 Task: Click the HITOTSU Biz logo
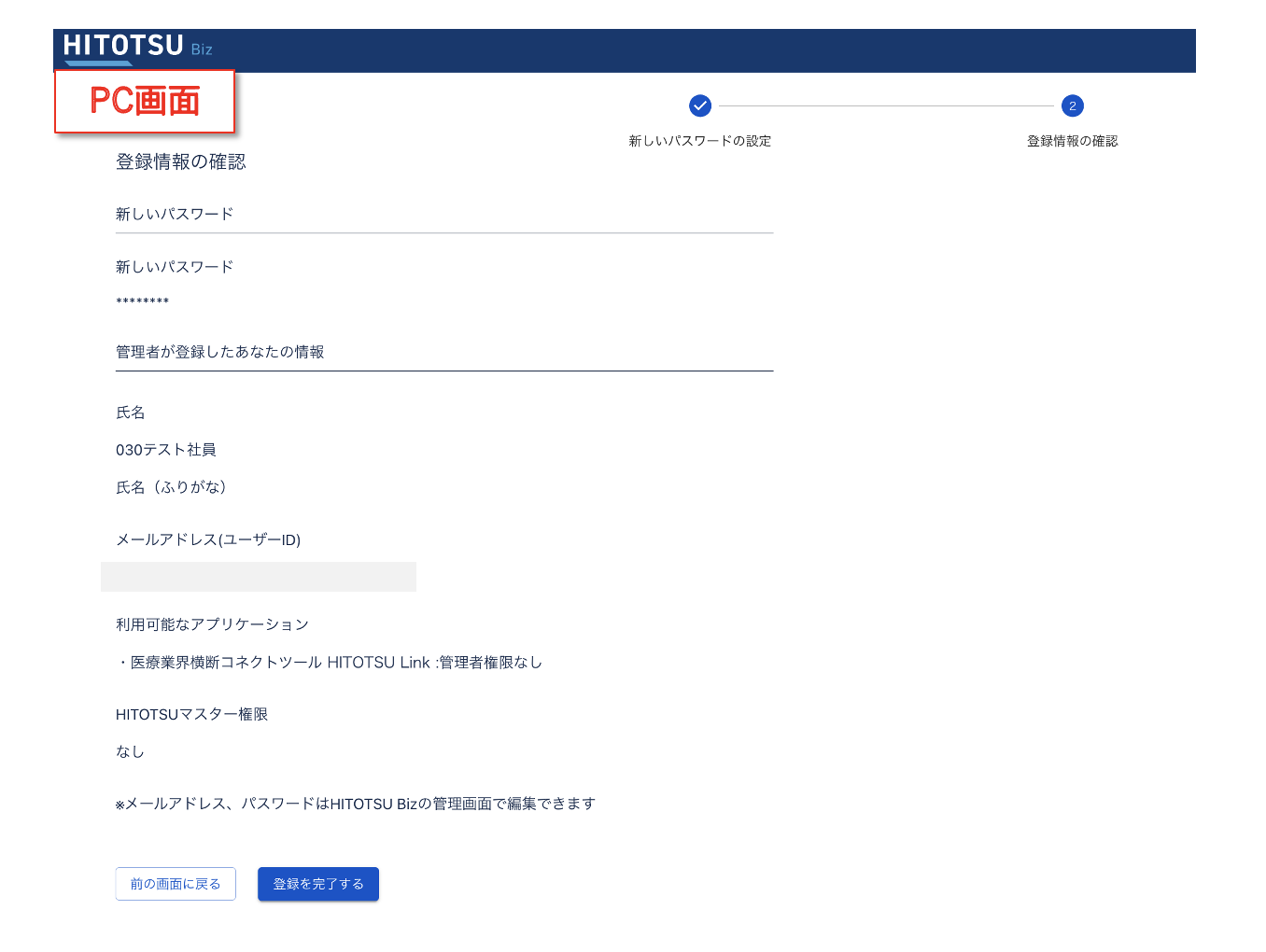click(x=137, y=47)
